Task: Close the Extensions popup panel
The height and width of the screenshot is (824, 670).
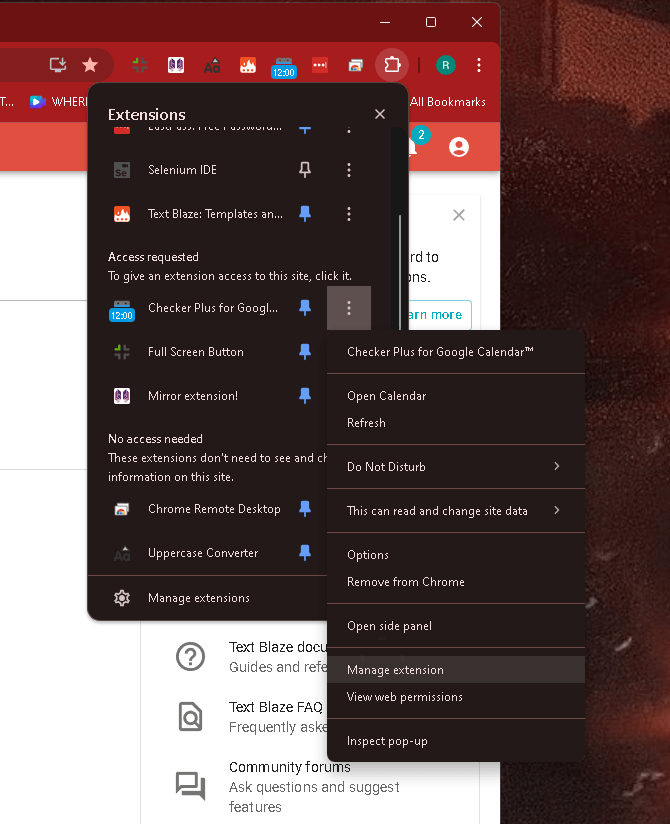Action: tap(380, 114)
